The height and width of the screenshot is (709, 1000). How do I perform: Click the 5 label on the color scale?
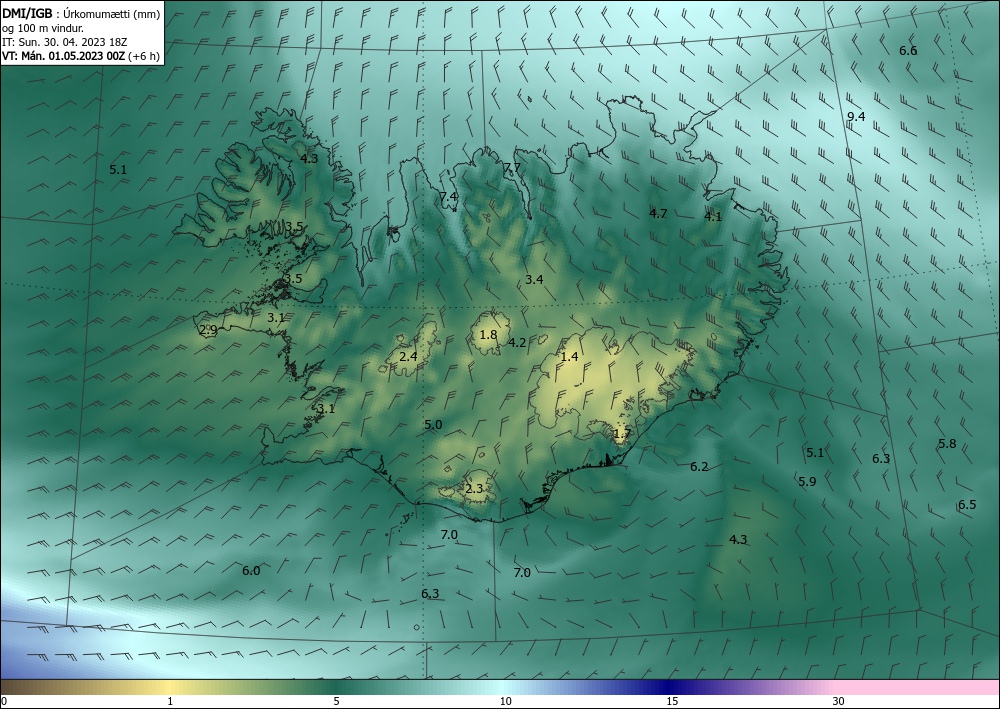(x=336, y=701)
